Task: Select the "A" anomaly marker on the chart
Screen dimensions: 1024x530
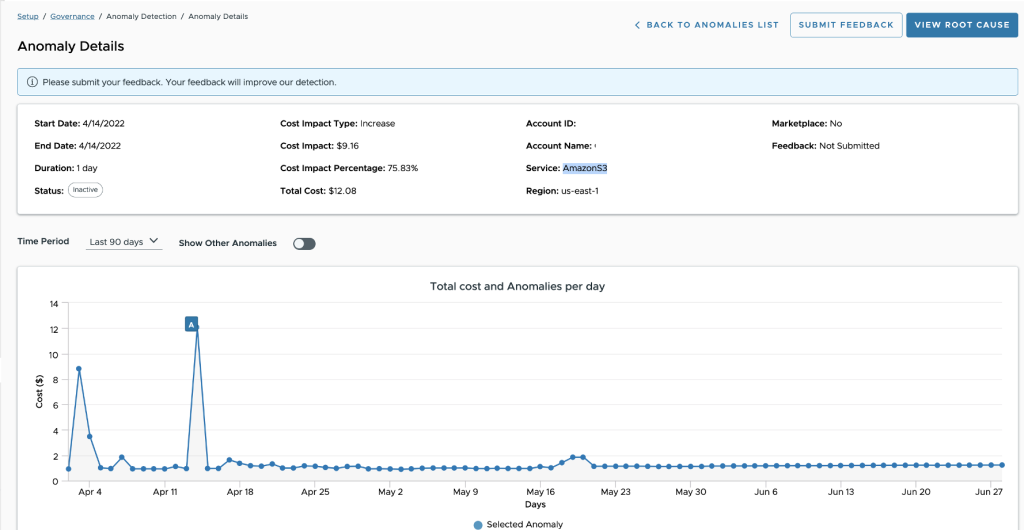Action: tap(191, 324)
